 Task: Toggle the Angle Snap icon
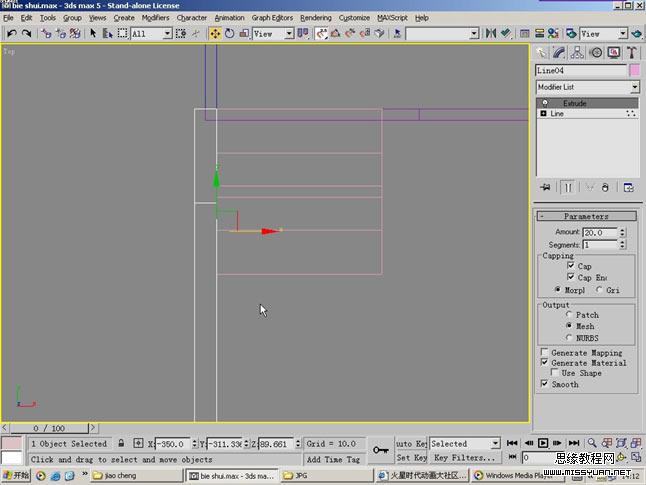coord(335,33)
